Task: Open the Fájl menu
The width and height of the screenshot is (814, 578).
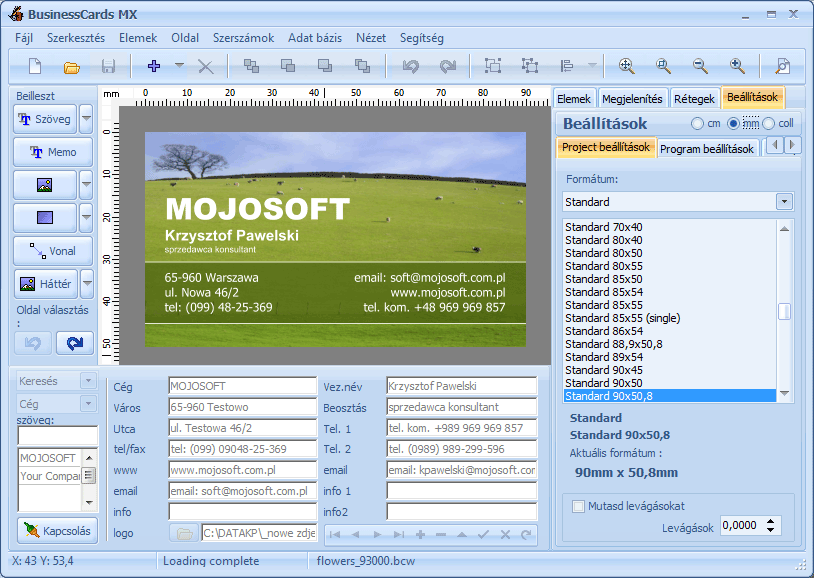Action: [24, 38]
